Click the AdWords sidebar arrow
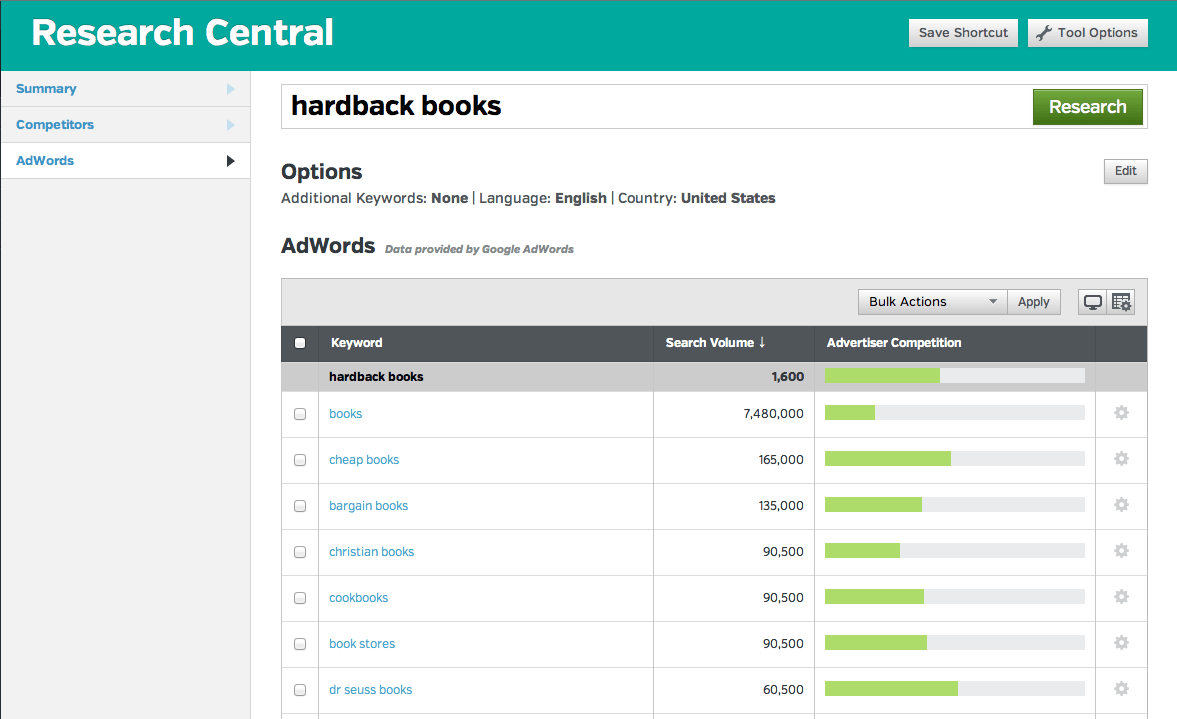 (230, 161)
